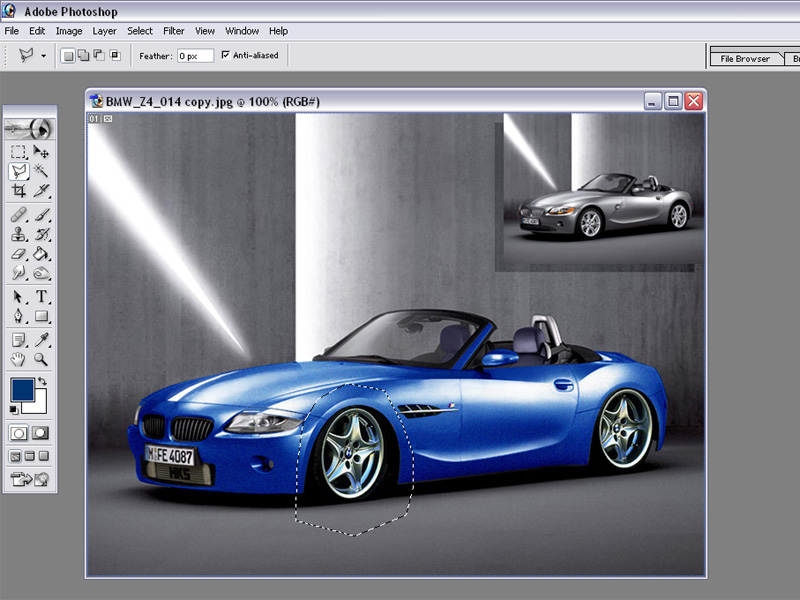Open the blue foreground color swatch
This screenshot has height=600, width=800.
pyautogui.click(x=22, y=389)
